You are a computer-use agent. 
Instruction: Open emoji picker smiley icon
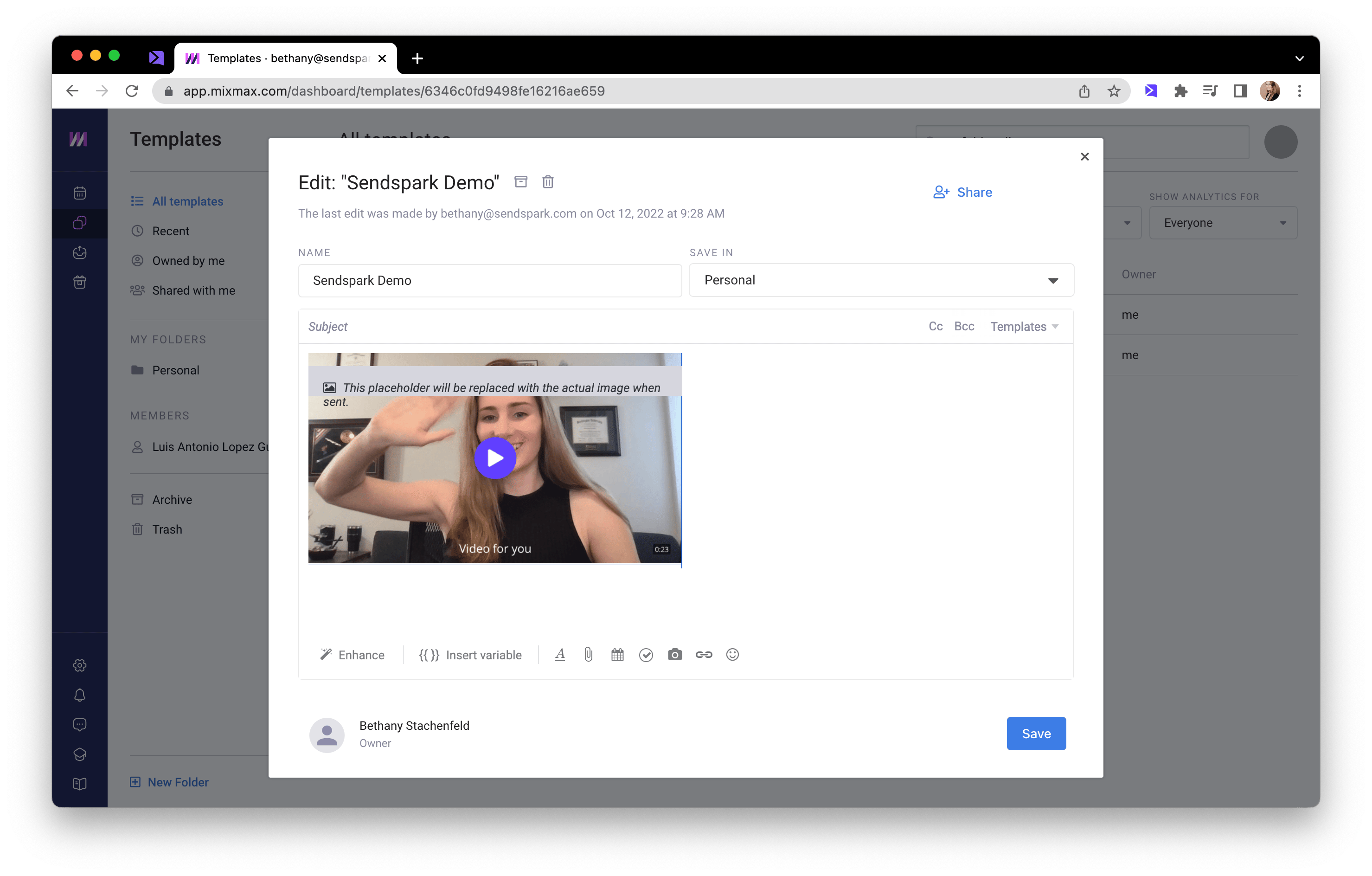coord(732,655)
